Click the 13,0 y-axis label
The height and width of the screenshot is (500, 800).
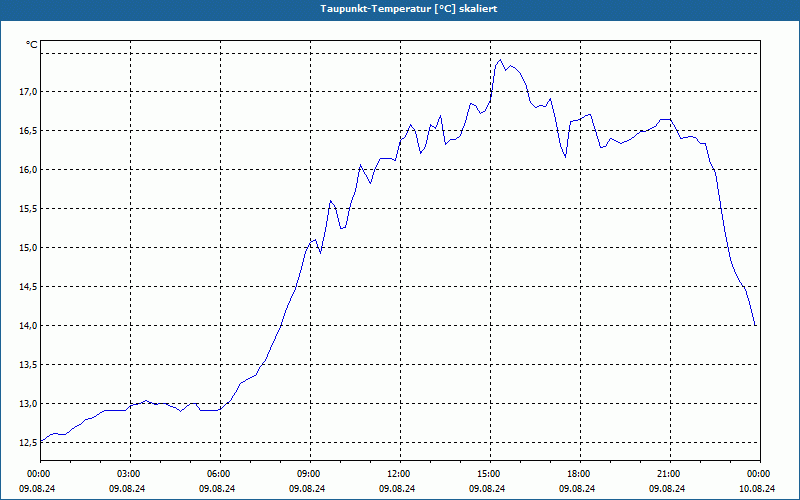(x=29, y=404)
